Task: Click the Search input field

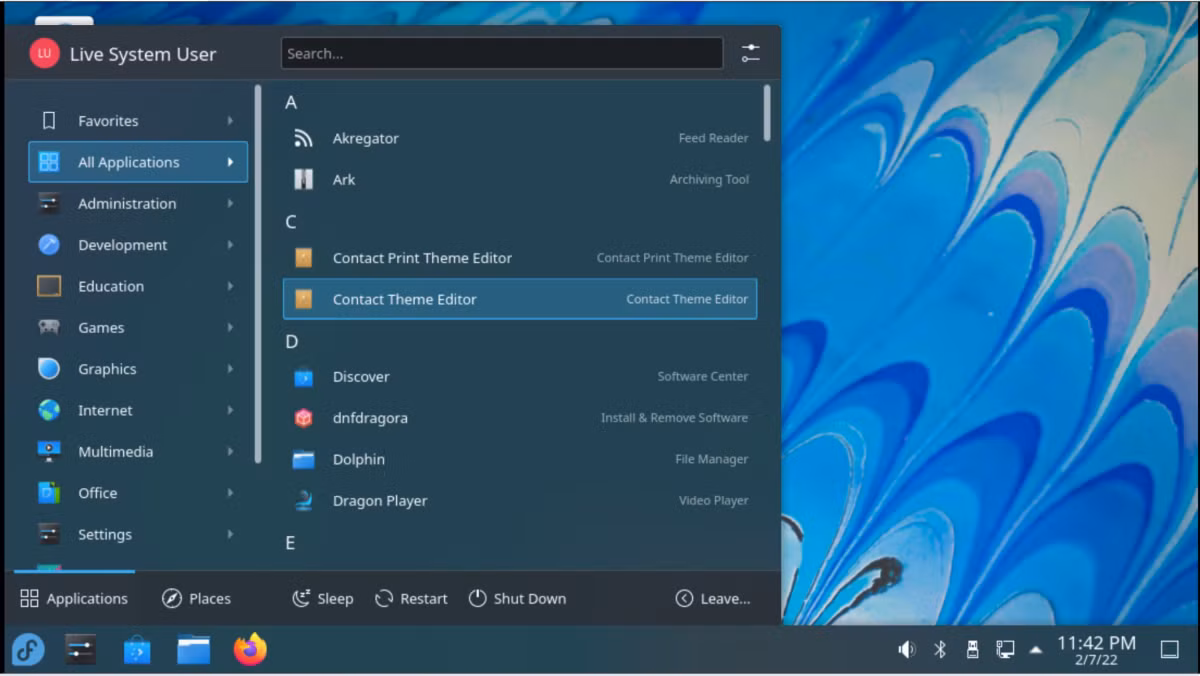Action: tap(502, 54)
